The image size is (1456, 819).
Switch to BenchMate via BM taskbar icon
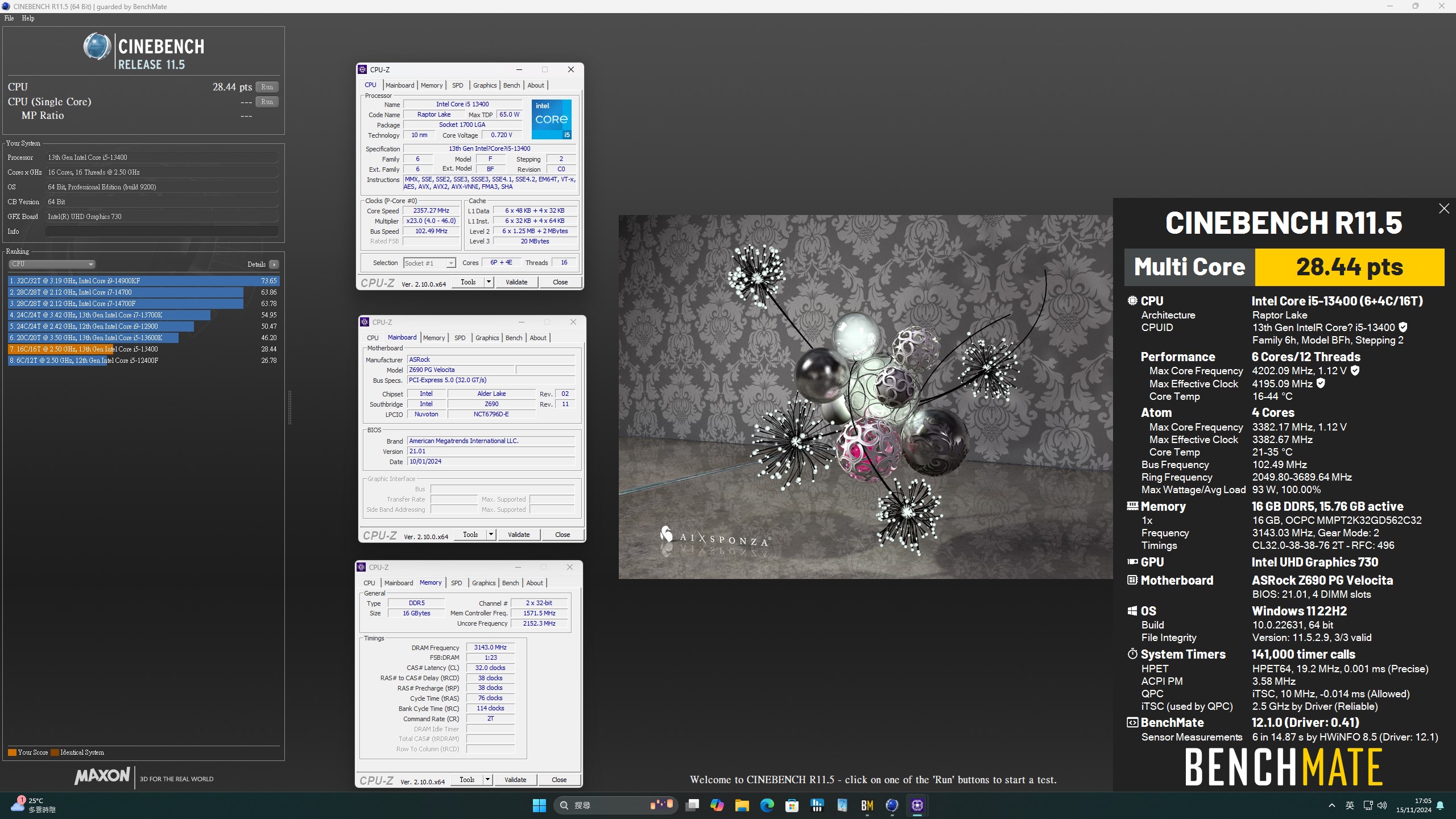point(867,805)
